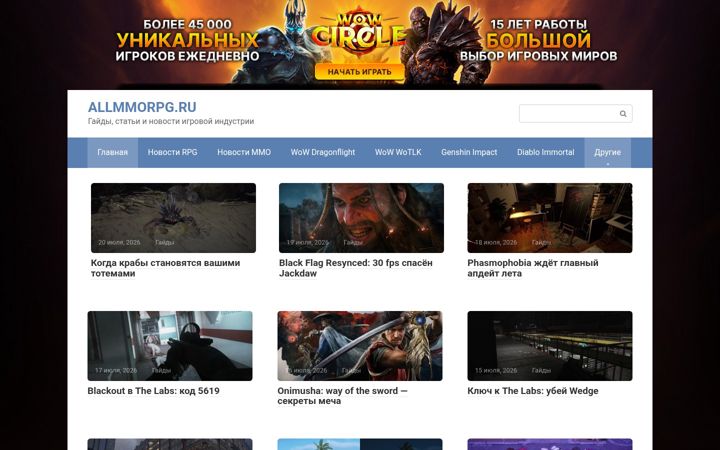Click Гайды tag on Phasmophobia article
This screenshot has width=720, height=450.
pyautogui.click(x=541, y=242)
